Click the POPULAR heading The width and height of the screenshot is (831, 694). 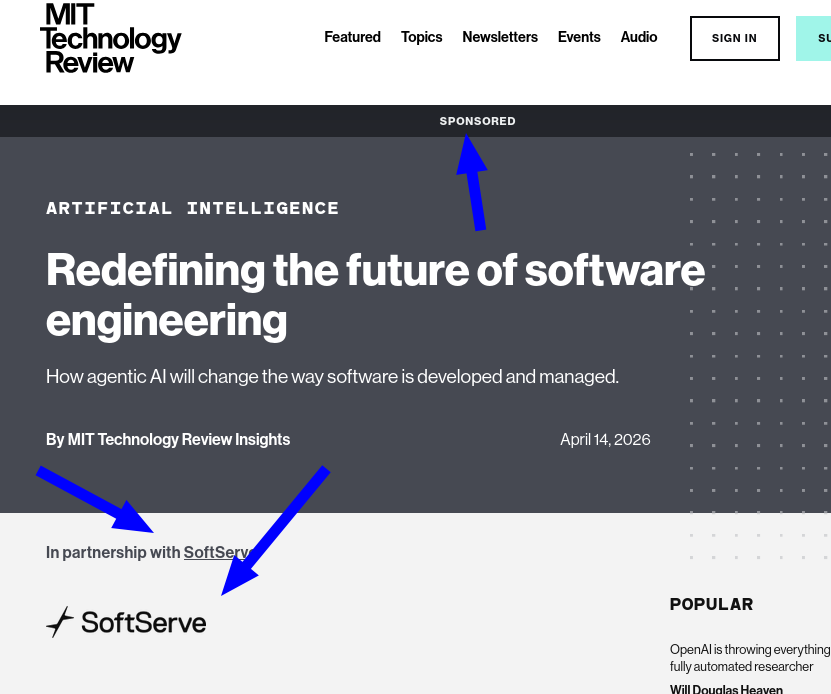711,604
